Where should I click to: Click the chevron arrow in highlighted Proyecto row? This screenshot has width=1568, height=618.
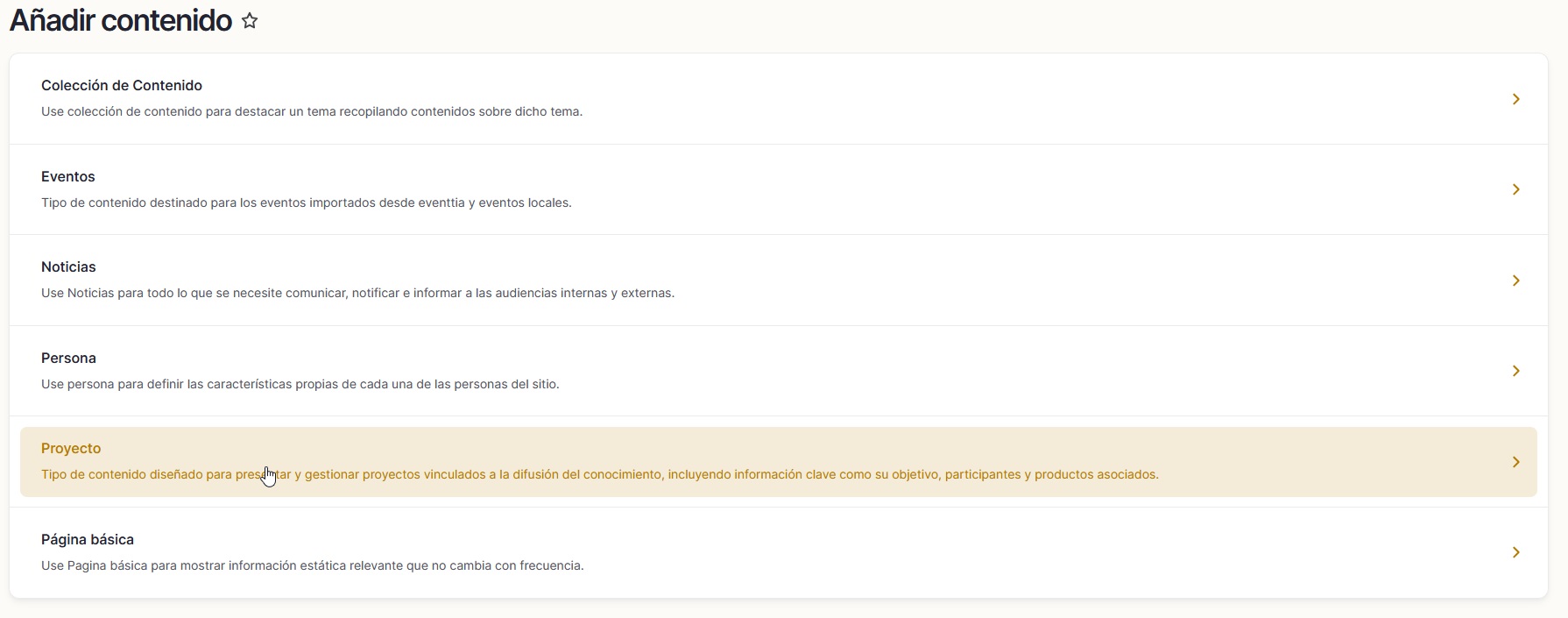pyautogui.click(x=1515, y=462)
